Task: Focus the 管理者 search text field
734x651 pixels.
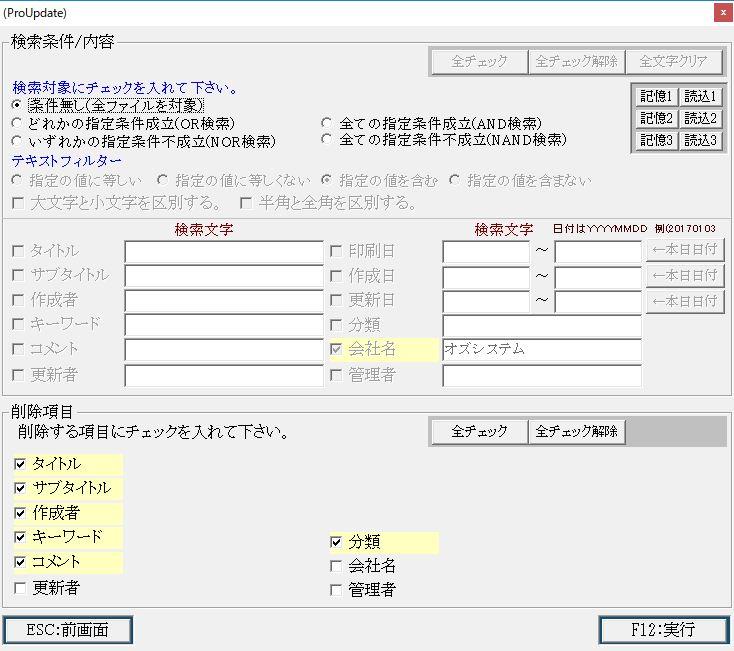Action: 542,375
